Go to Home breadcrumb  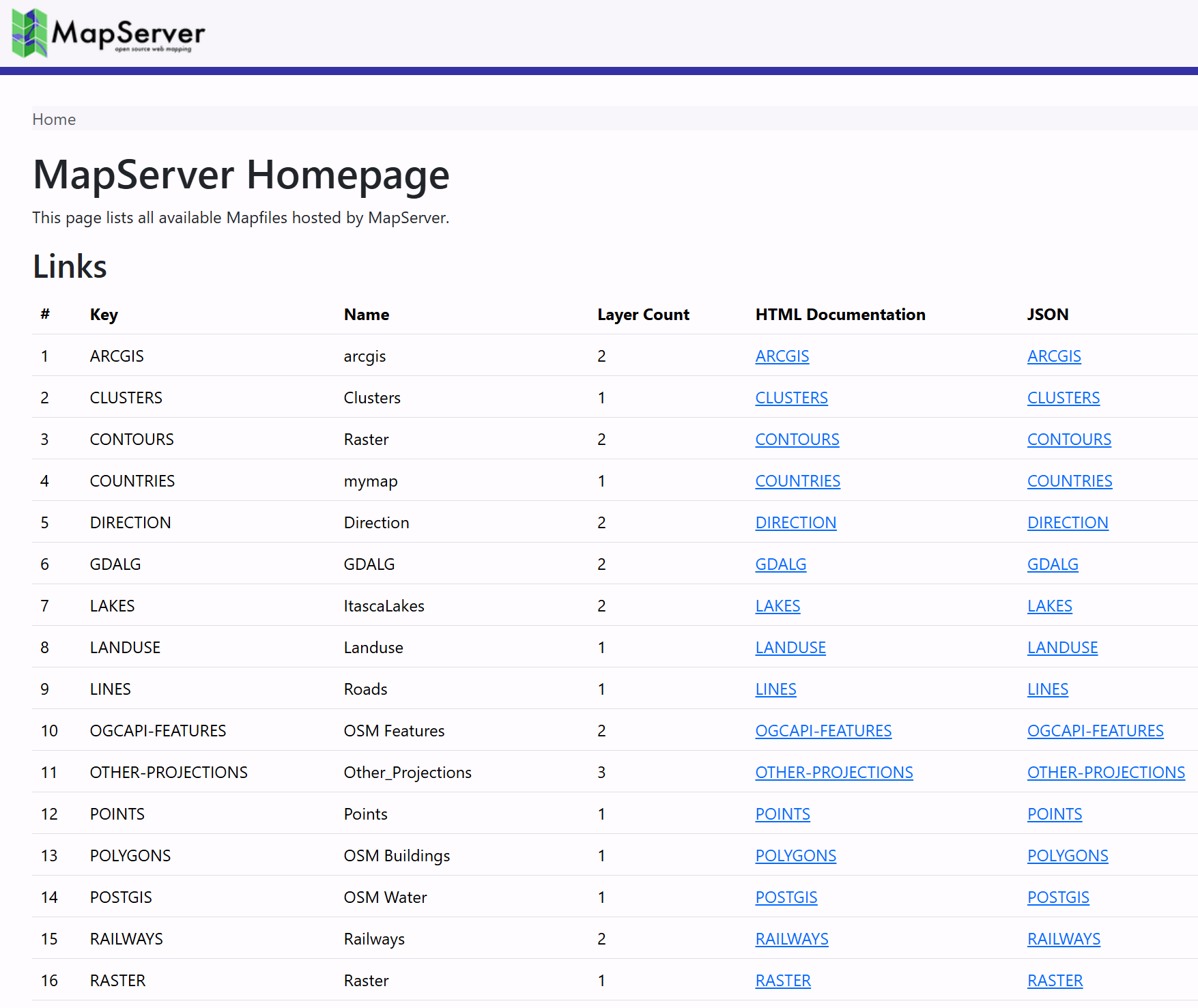(54, 119)
